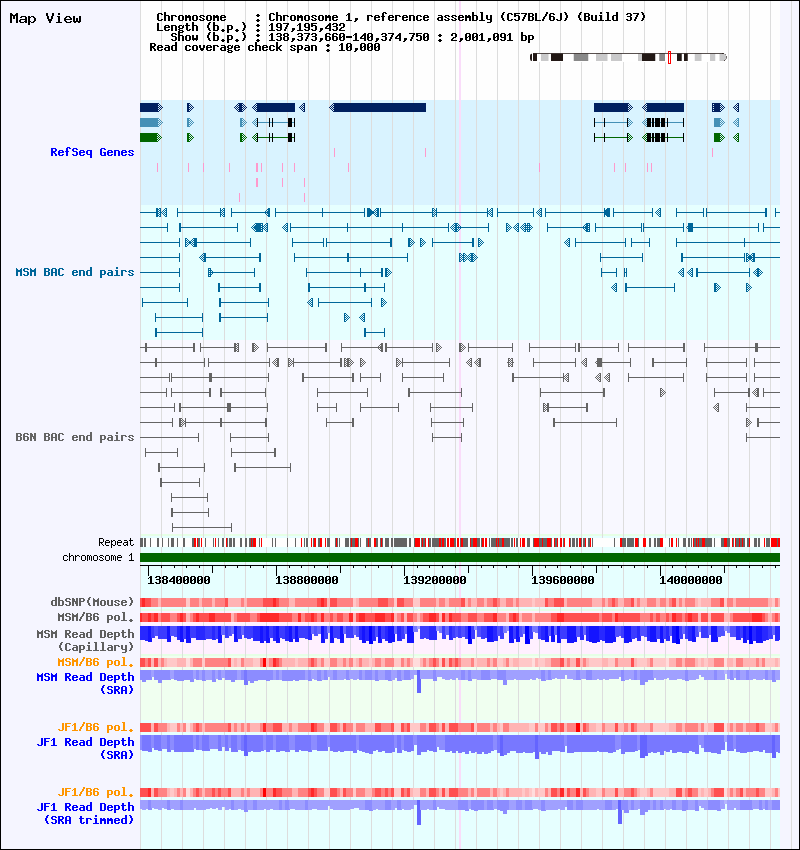800x850 pixels.
Task: Open the MSM Read Depth (SRA) link
Action: [x=85, y=684]
